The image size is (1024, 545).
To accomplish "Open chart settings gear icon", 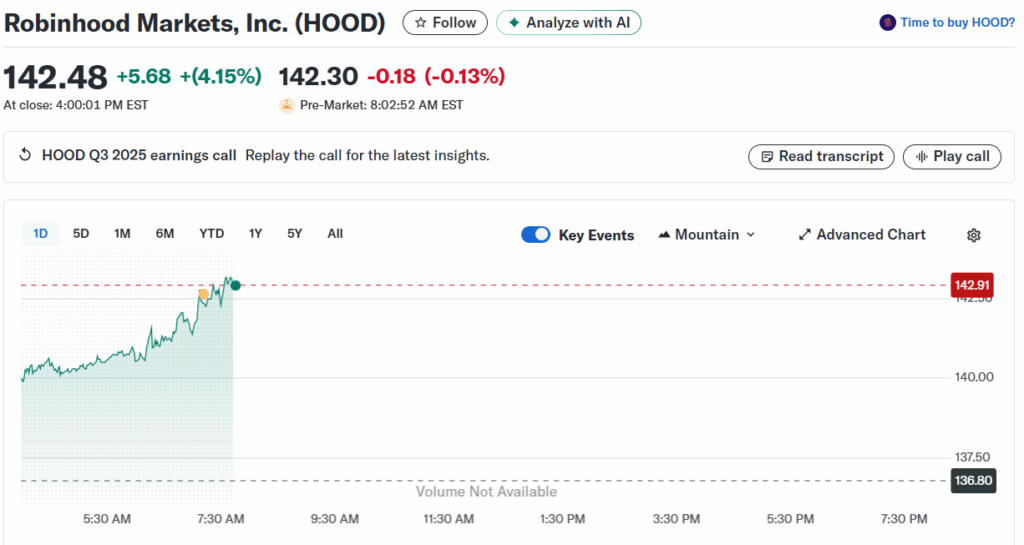I will (974, 235).
